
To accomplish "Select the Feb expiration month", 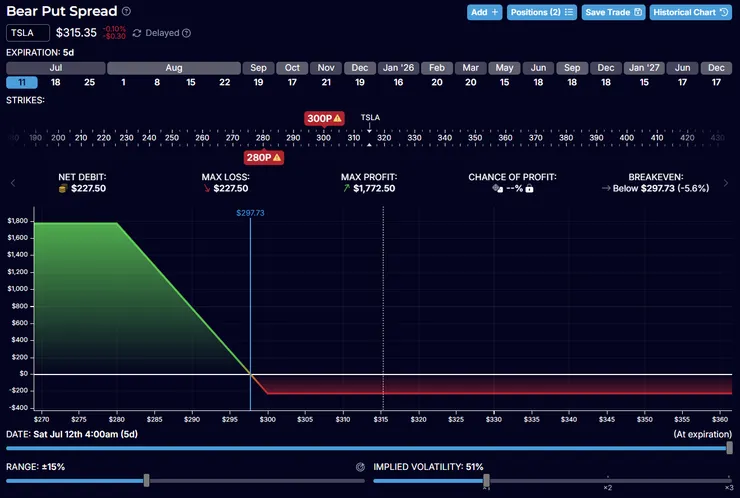I will [437, 68].
